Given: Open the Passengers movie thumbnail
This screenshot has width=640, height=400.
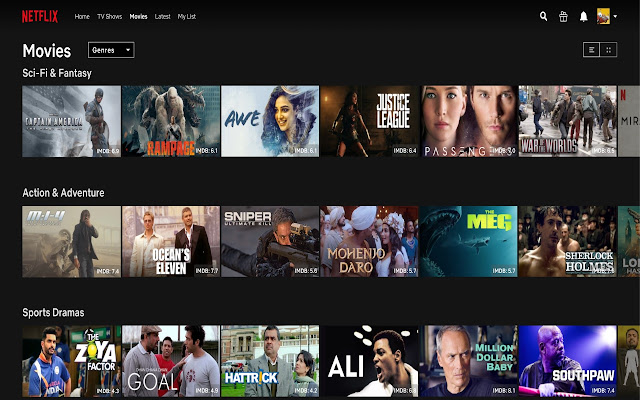Looking at the screenshot, I should coord(469,121).
